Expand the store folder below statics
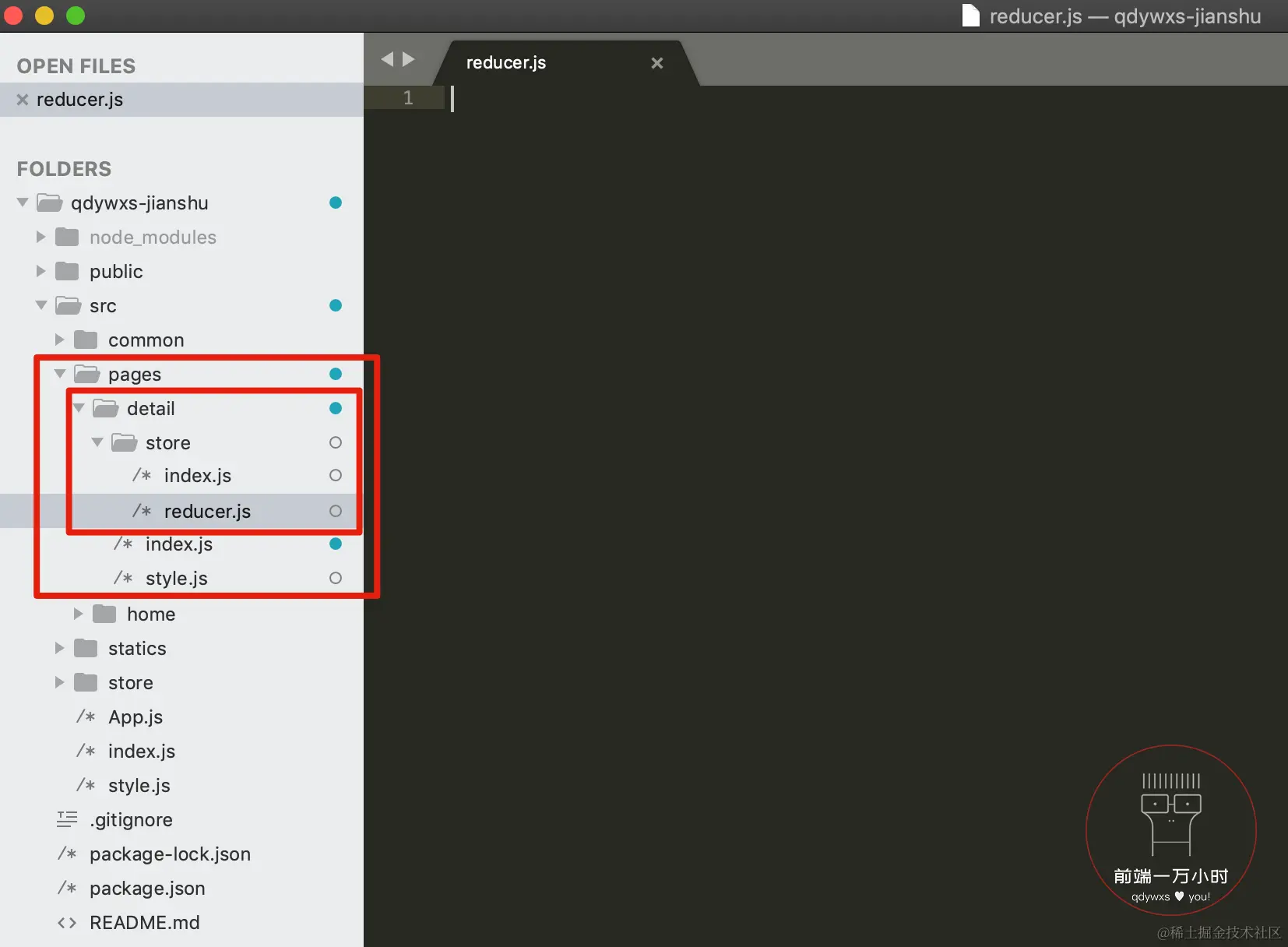This screenshot has width=1288, height=947. click(x=60, y=682)
